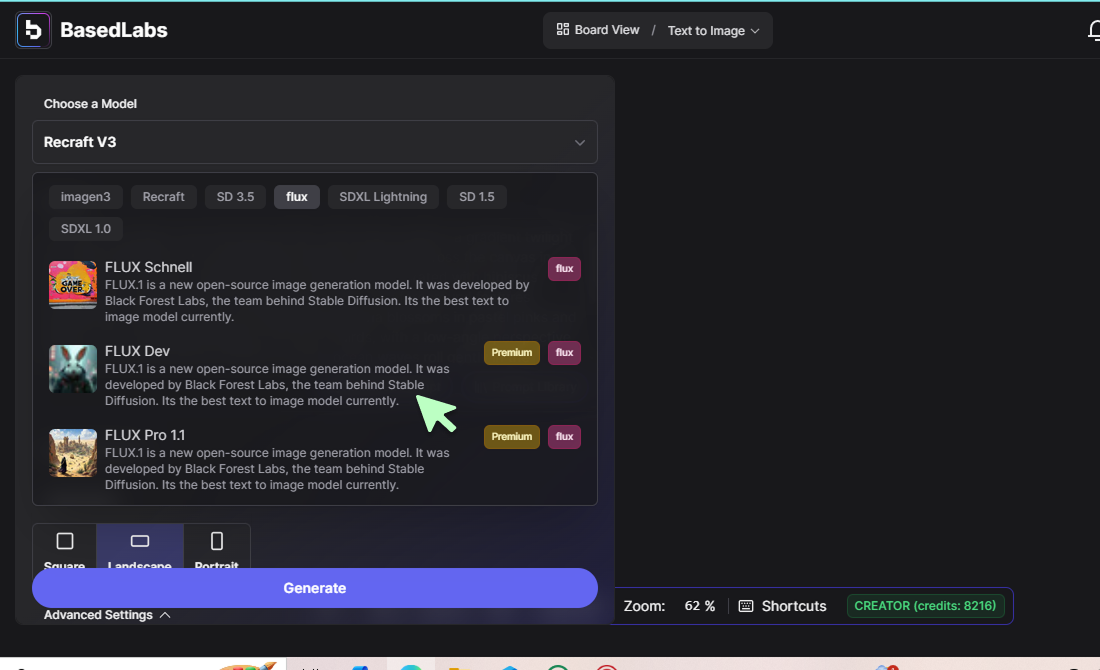The image size is (1100, 670).
Task: Select the flux filter tag
Action: tap(297, 197)
